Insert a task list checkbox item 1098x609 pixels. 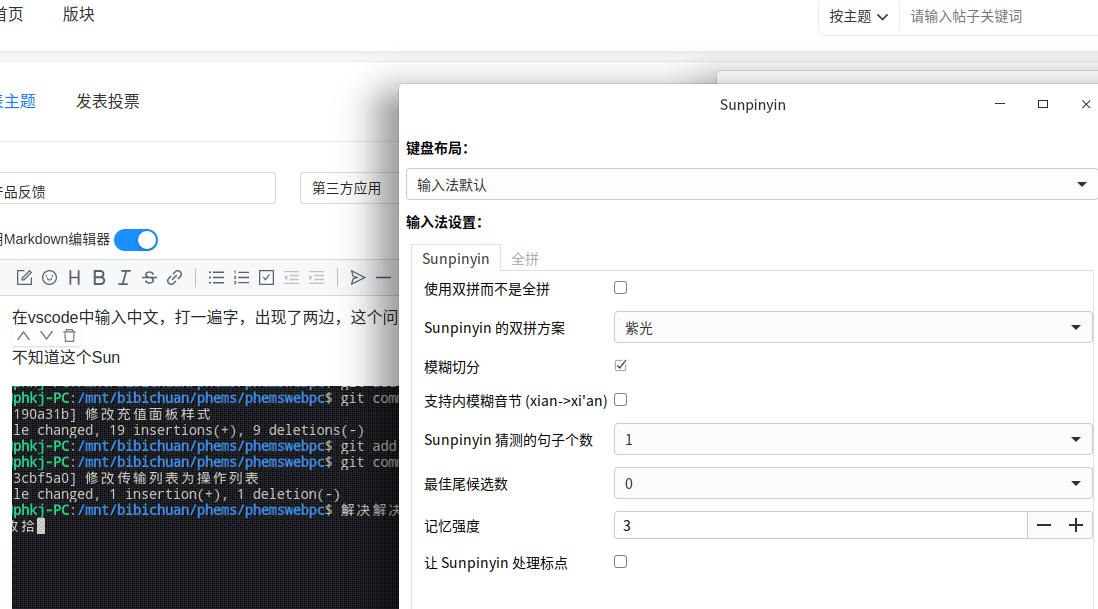pos(266,277)
